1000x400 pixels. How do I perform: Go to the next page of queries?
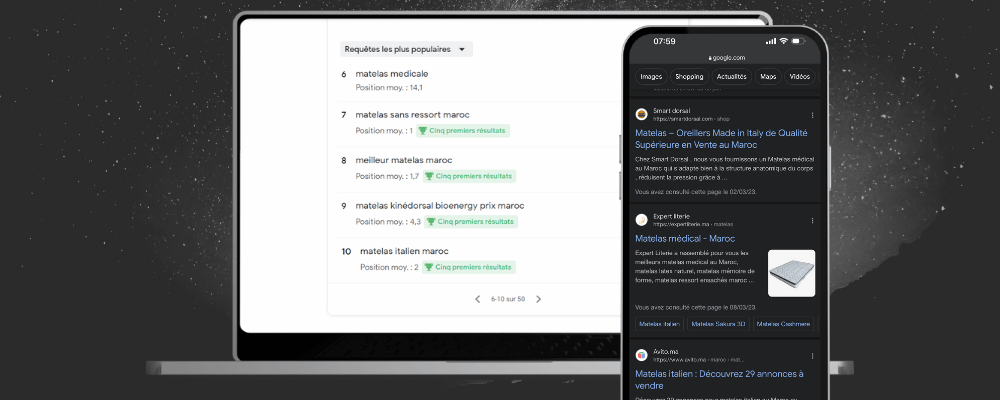(538, 299)
